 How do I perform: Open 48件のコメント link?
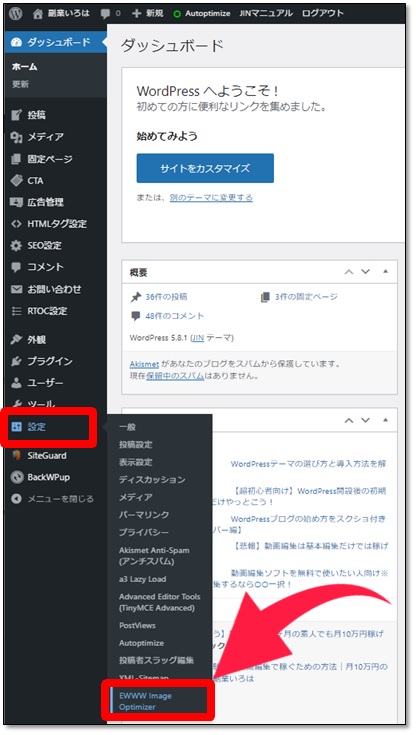click(174, 316)
